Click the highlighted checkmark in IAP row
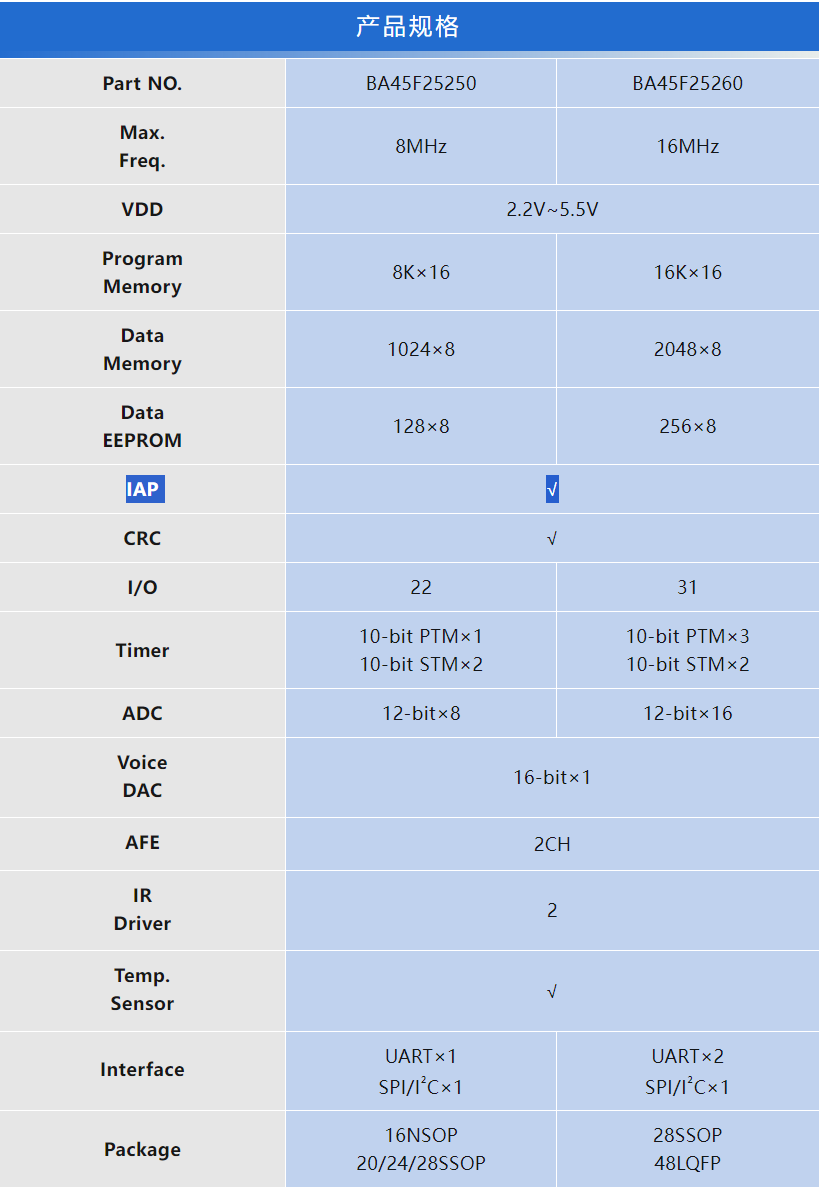The width and height of the screenshot is (823, 1188). 552,490
